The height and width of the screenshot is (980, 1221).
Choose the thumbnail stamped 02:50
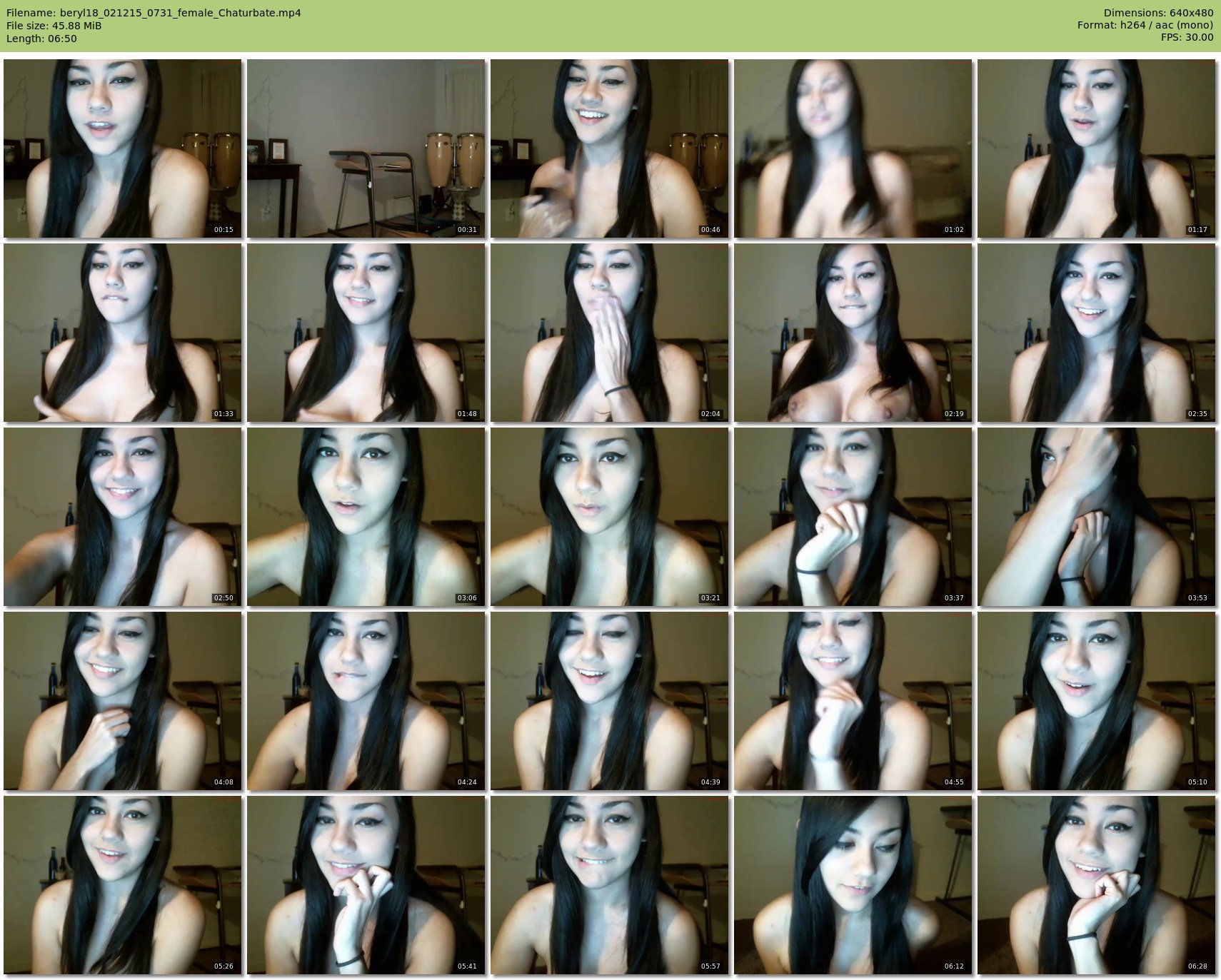pyautogui.click(x=122, y=517)
